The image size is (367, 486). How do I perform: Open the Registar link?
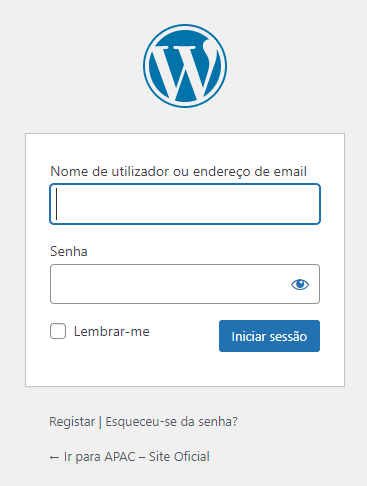72,422
